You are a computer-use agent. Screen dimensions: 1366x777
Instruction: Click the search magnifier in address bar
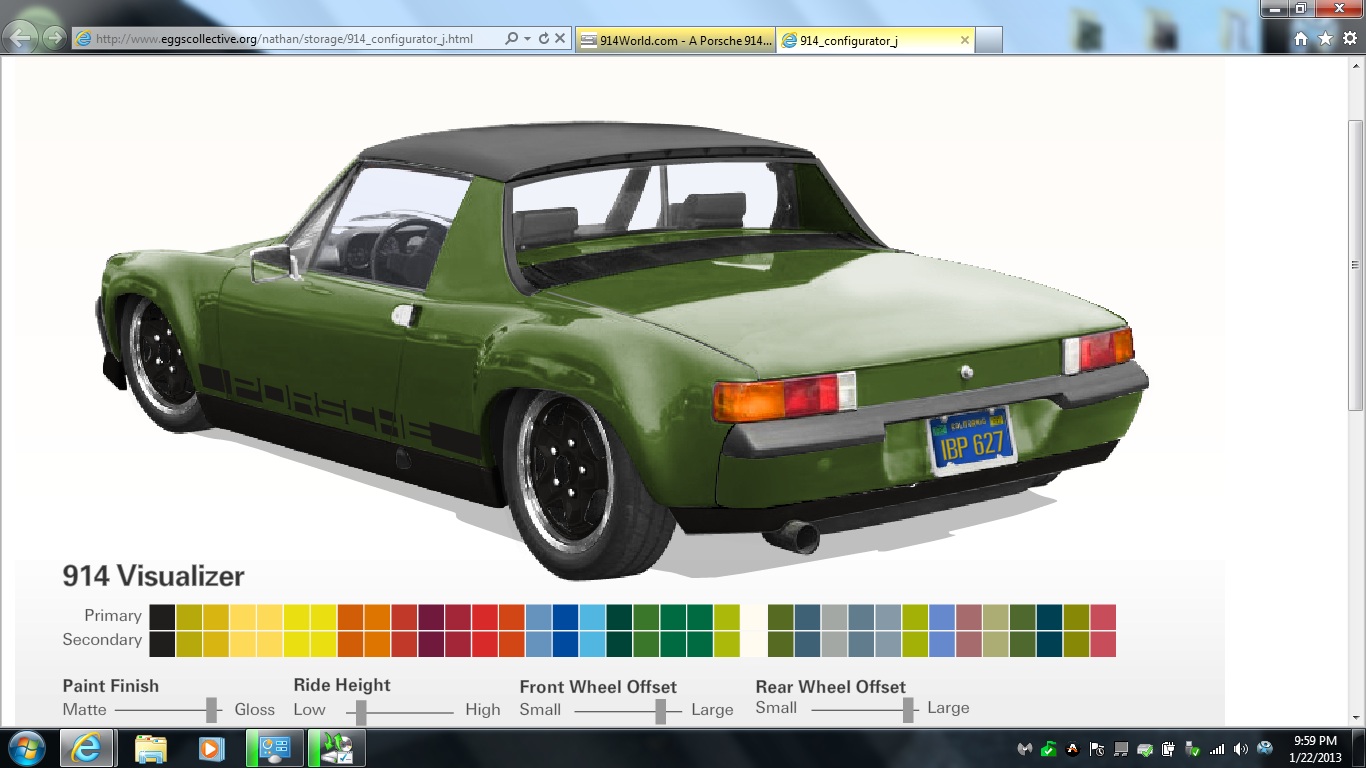pos(511,39)
